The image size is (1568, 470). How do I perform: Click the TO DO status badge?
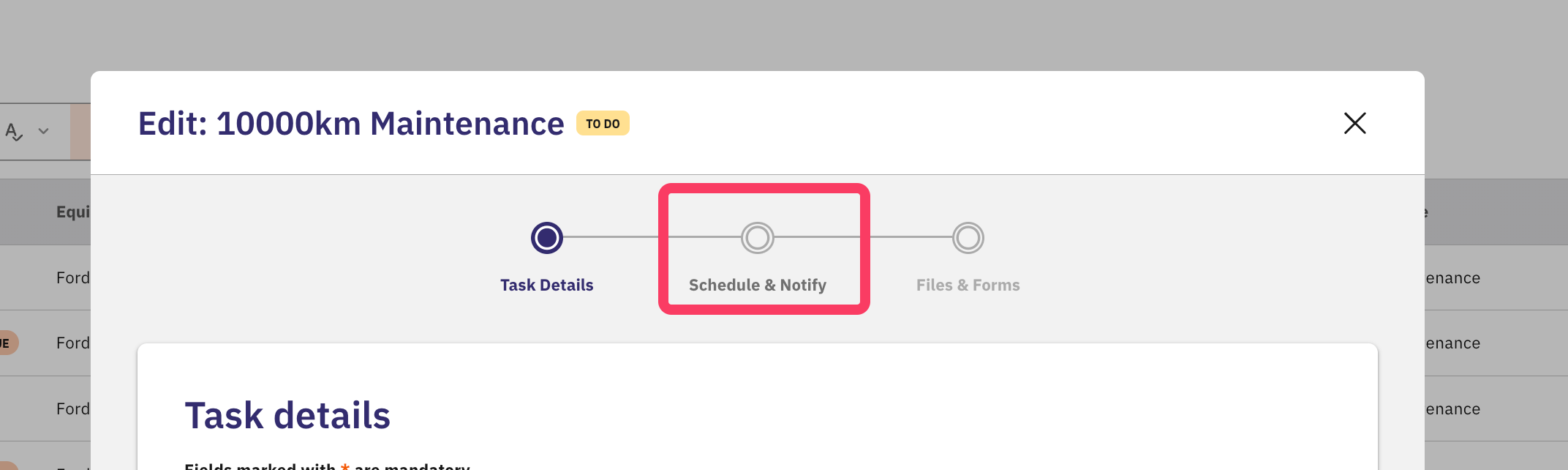(603, 124)
